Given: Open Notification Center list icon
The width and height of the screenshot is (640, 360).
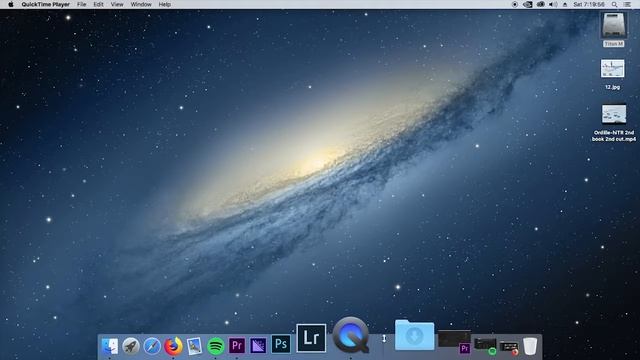Looking at the screenshot, I should 627,4.
